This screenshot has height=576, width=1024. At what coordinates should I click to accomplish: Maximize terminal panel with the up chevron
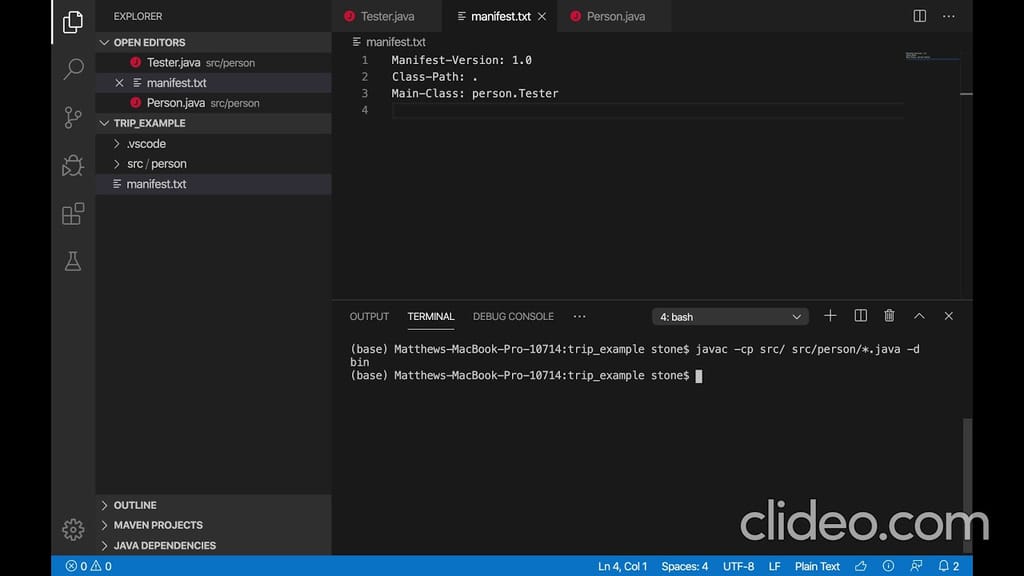point(919,316)
